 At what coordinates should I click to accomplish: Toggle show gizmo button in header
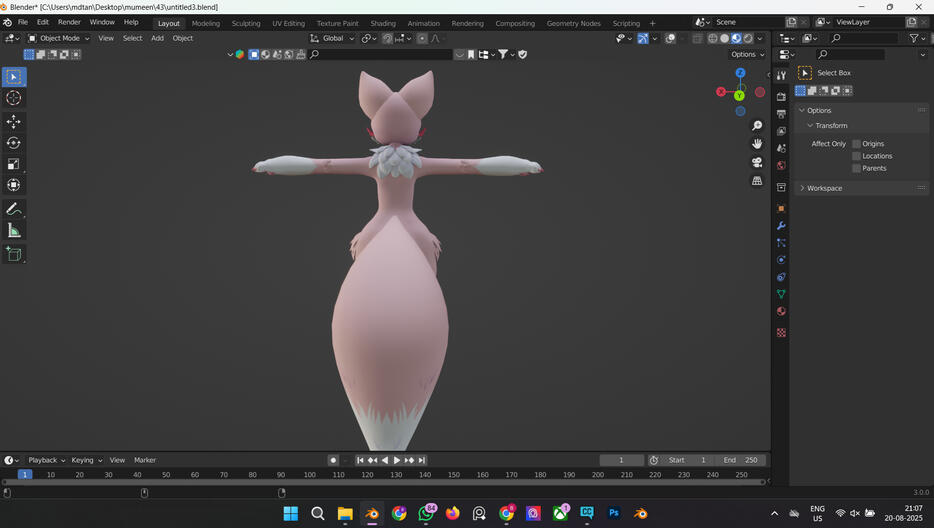coord(643,38)
